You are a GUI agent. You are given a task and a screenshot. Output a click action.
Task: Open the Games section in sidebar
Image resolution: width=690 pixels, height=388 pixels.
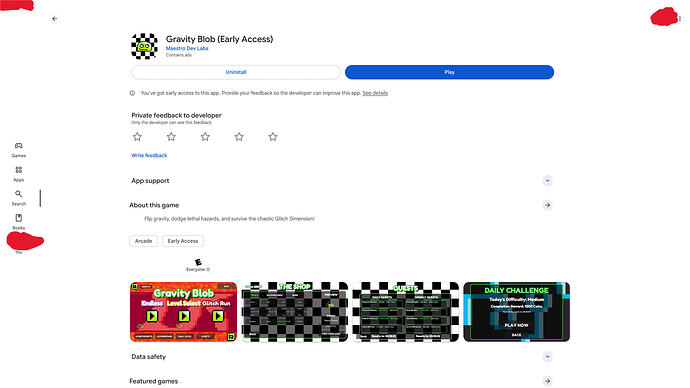click(18, 150)
